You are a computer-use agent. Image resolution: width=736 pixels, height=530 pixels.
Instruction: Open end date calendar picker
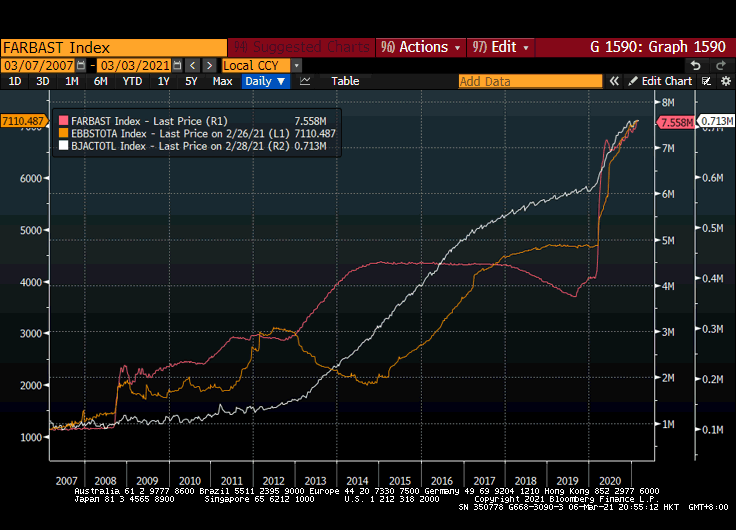pyautogui.click(x=177, y=65)
